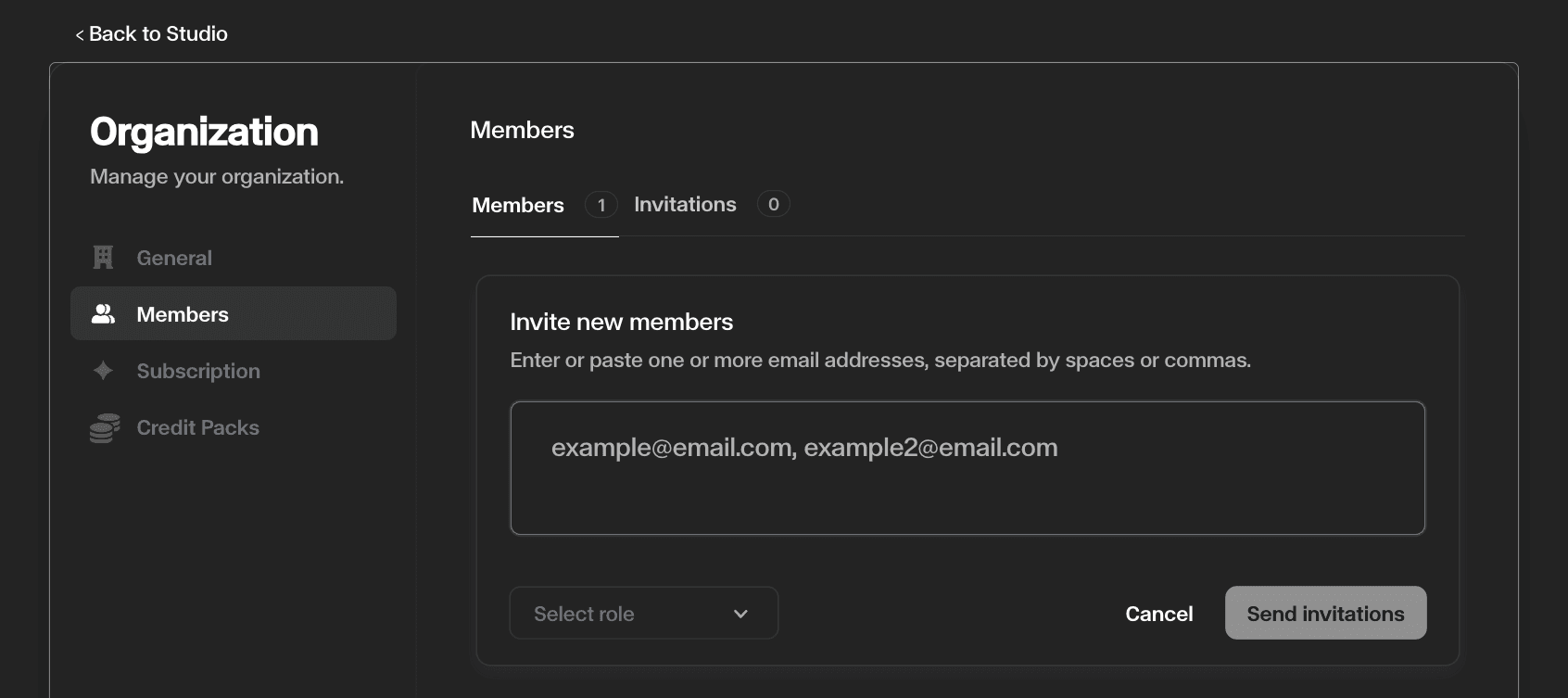Click the back chevron before Back to Studio

(x=79, y=33)
